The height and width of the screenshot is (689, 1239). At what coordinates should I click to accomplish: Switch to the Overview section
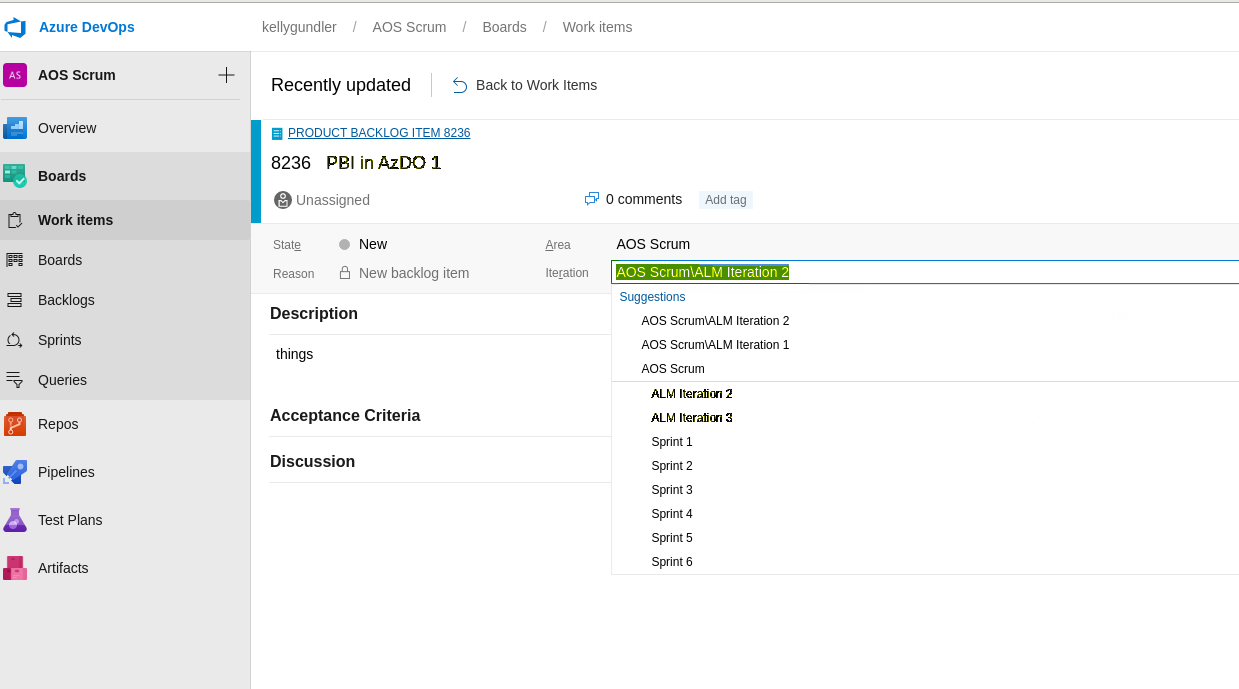pyautogui.click(x=67, y=128)
